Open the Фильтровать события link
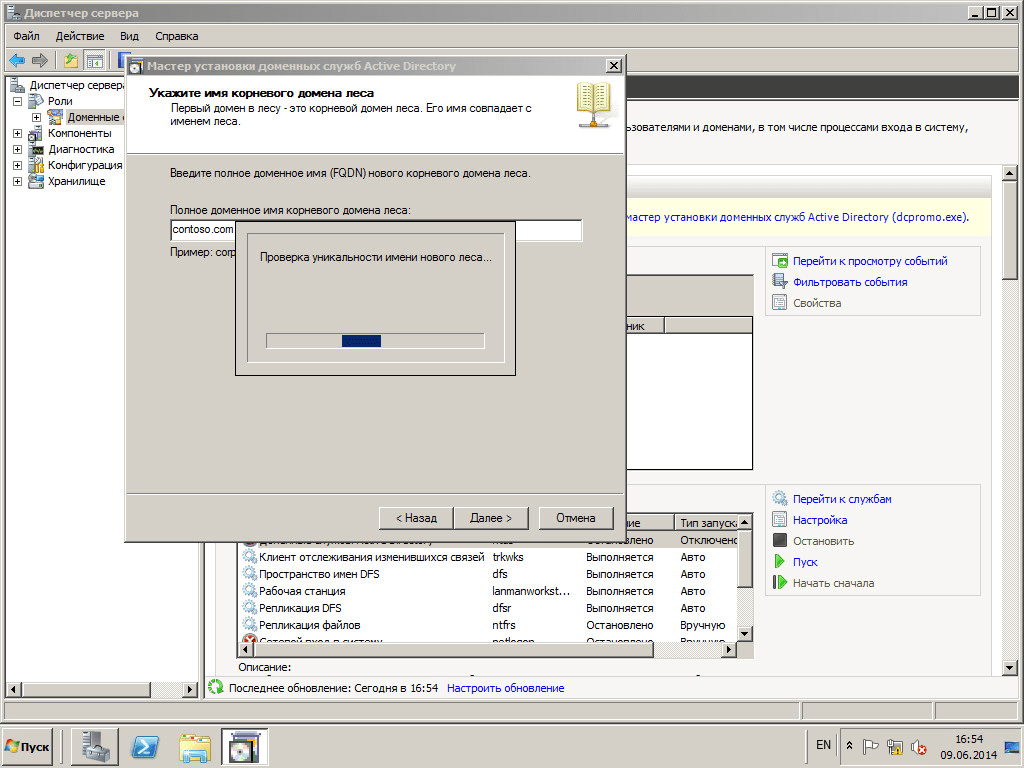Image resolution: width=1024 pixels, height=768 pixels. [x=850, y=282]
